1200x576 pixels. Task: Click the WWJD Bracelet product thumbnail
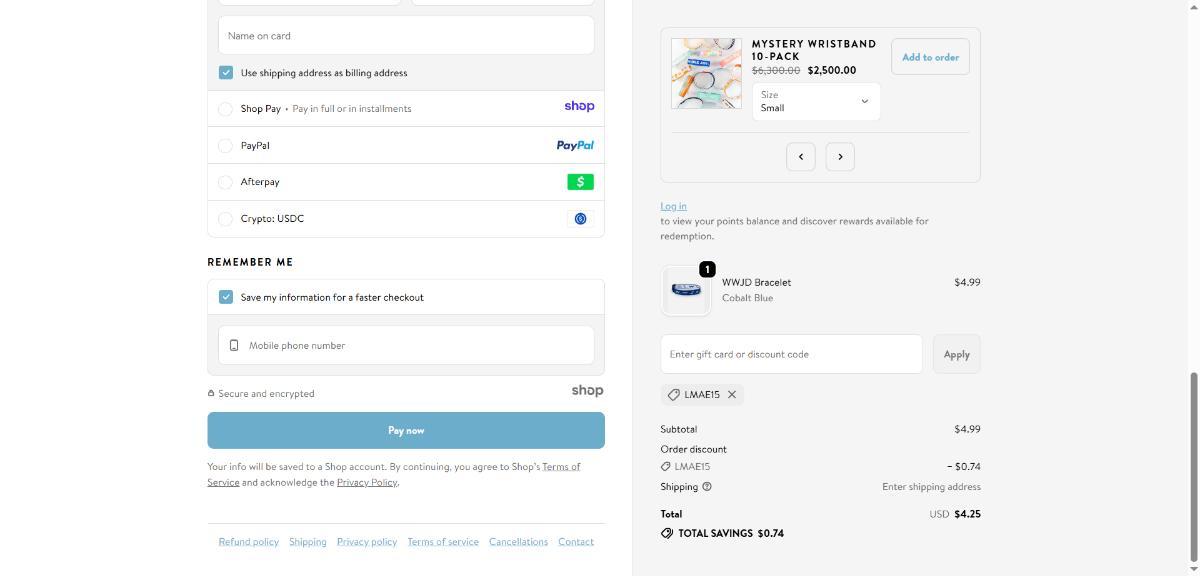[x=686, y=290]
